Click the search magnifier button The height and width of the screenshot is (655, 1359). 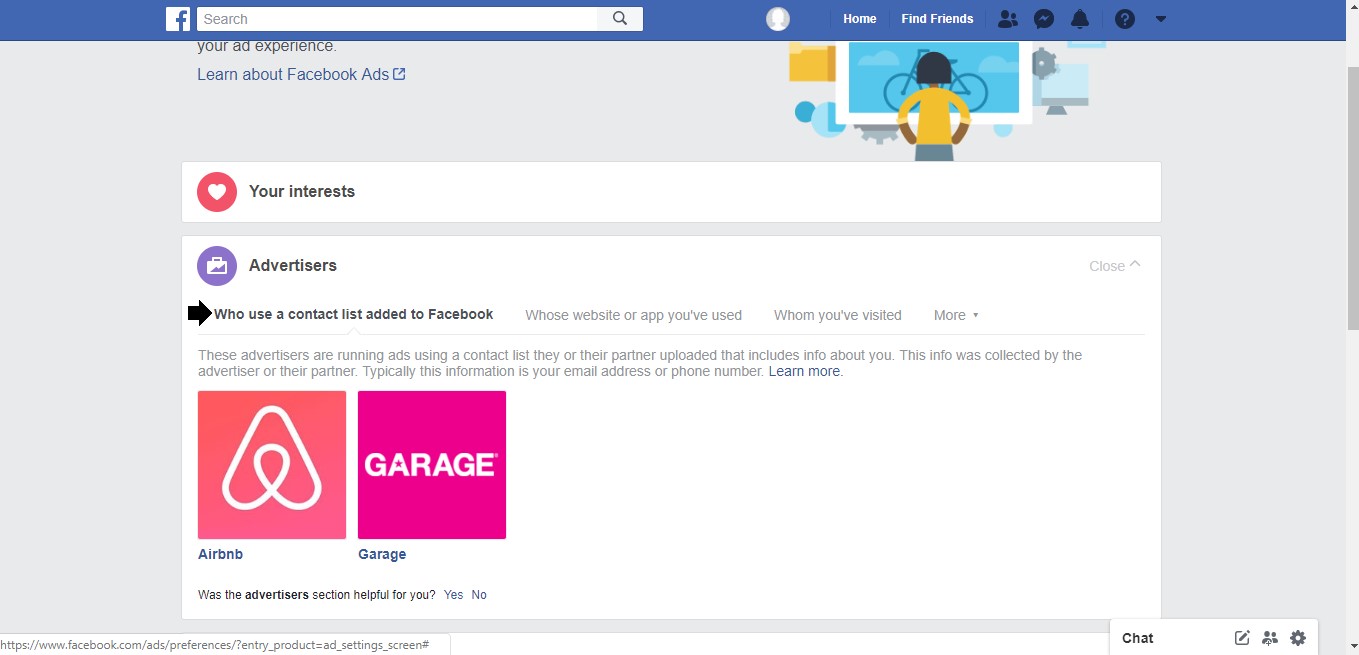[x=620, y=19]
